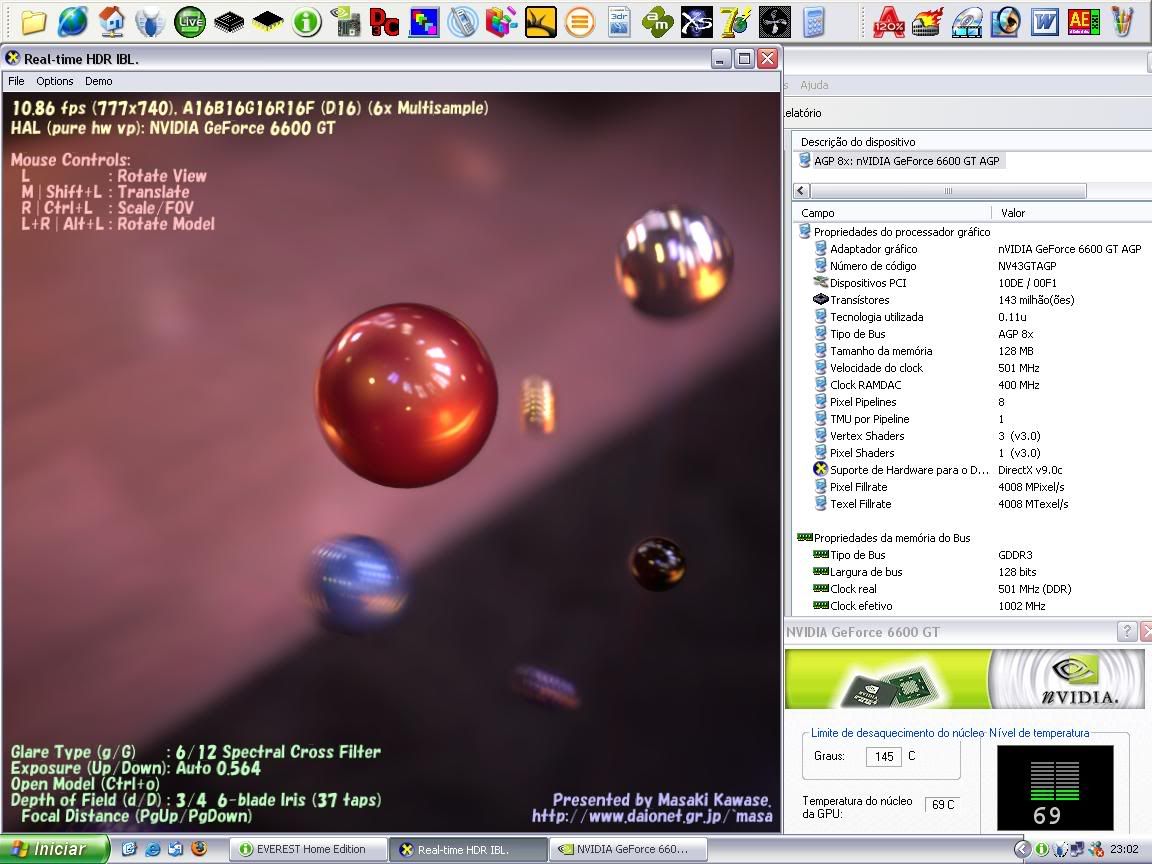Open the Microsoft Word icon in toolbar
This screenshot has width=1152, height=864.
(x=1044, y=21)
